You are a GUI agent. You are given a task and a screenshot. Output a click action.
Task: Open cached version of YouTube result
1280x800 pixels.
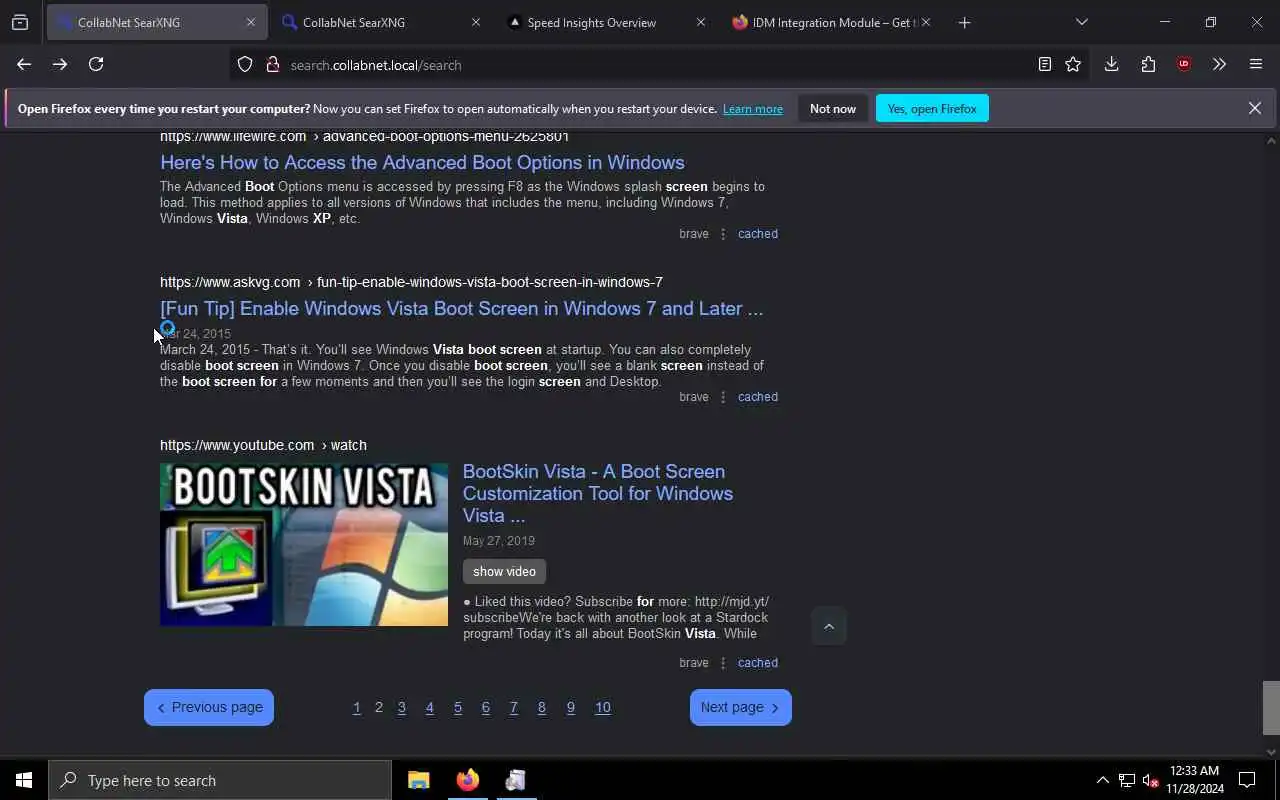pyautogui.click(x=758, y=663)
